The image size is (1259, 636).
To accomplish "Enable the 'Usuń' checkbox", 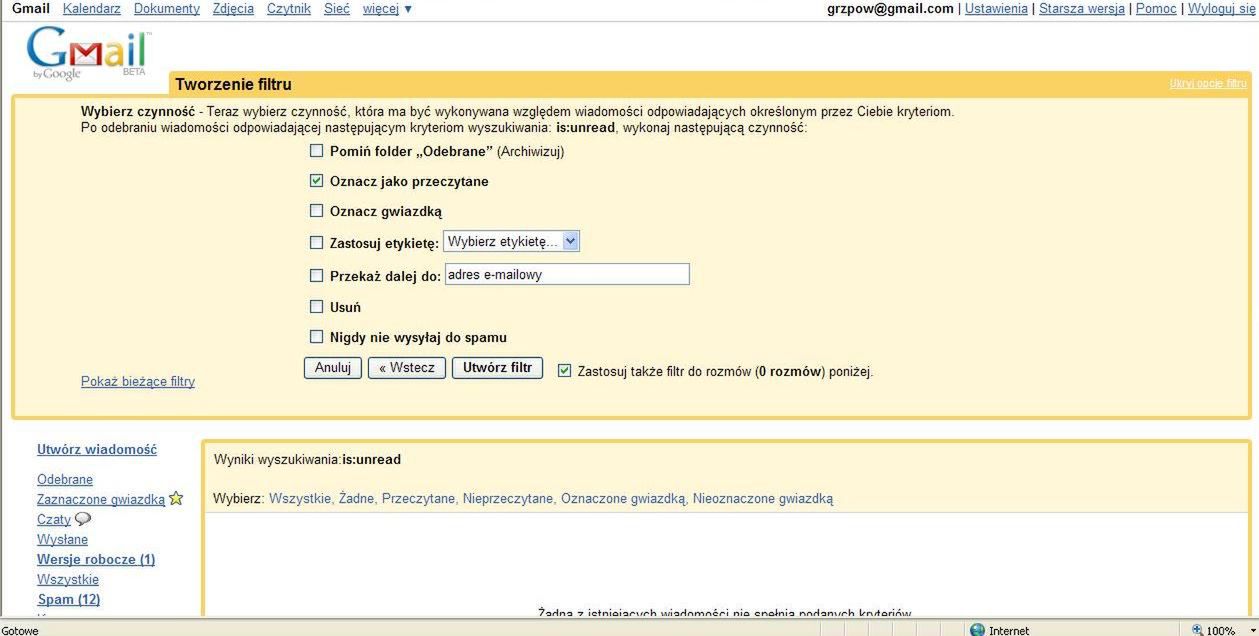I will point(316,307).
